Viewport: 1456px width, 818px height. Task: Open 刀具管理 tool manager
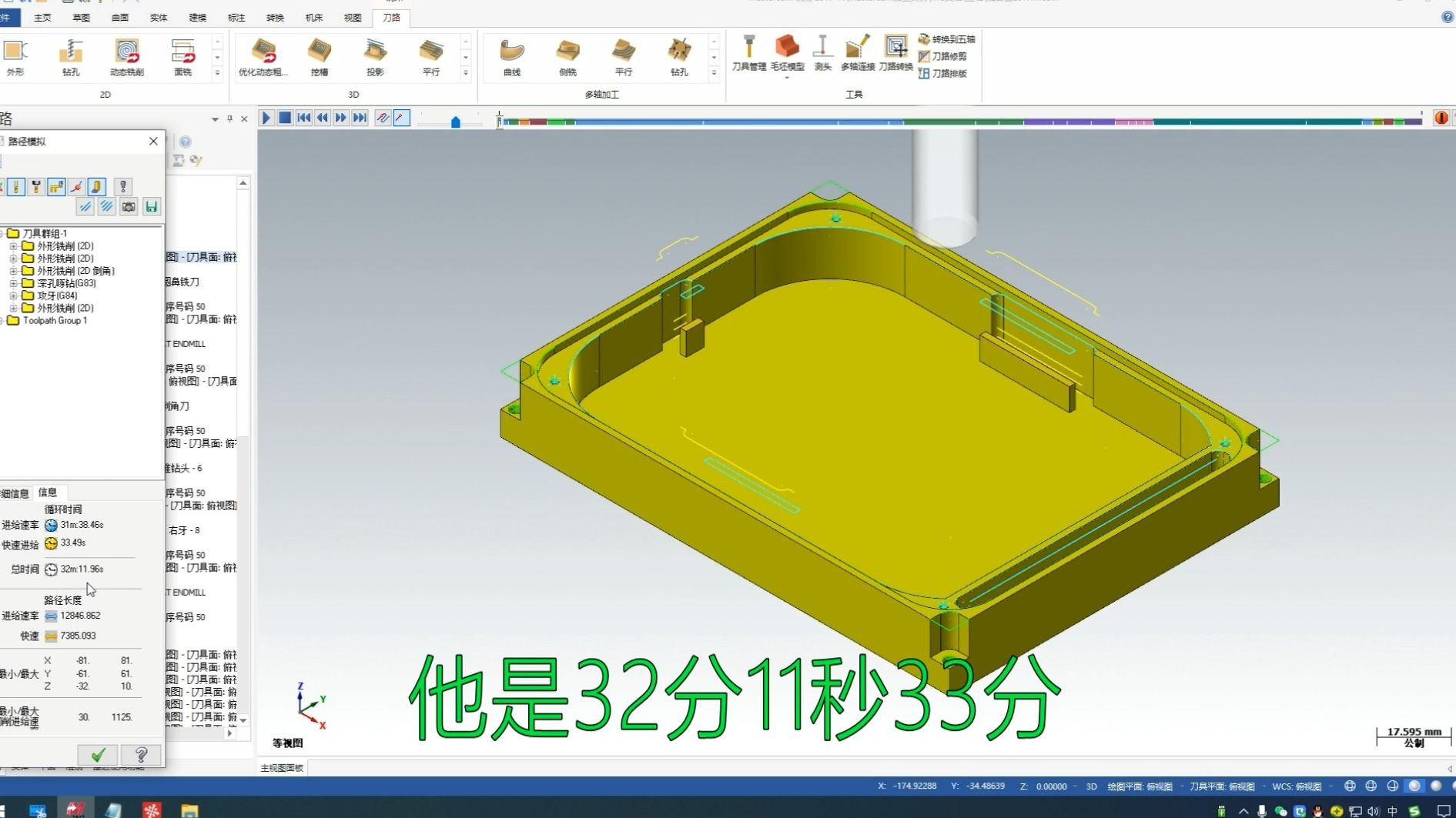pos(748,53)
